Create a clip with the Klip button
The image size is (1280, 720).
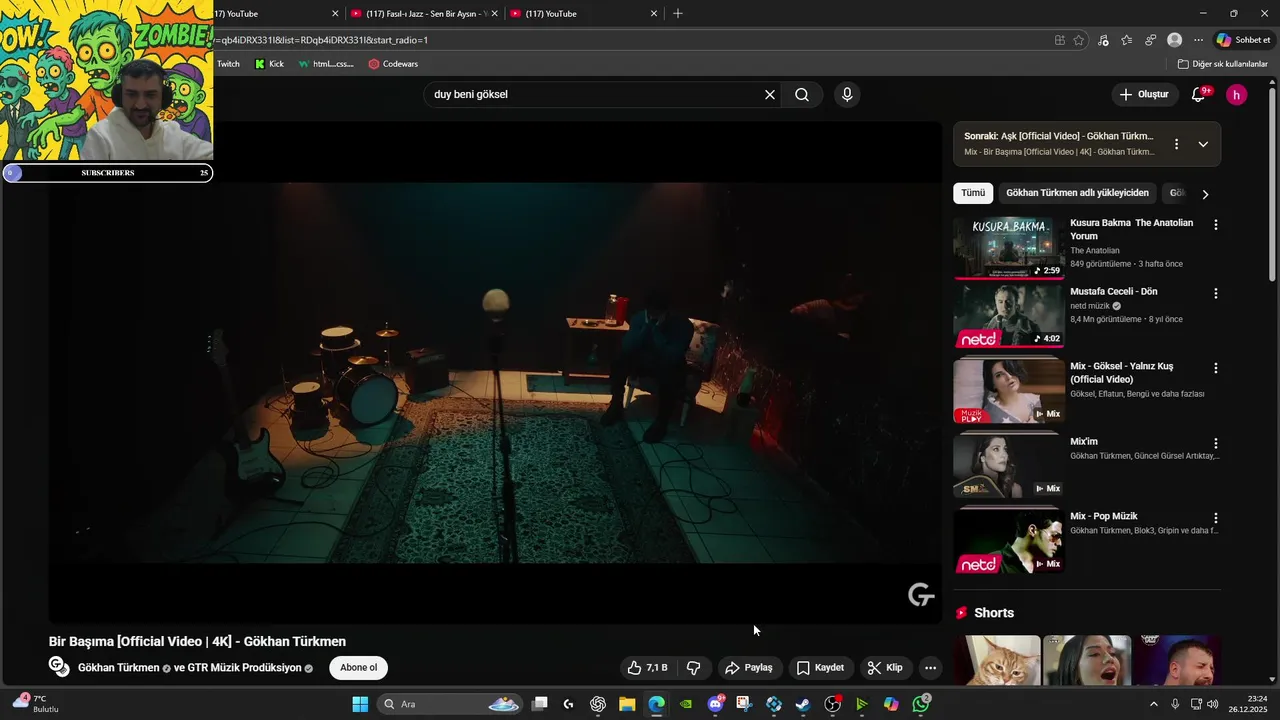pyautogui.click(x=885, y=668)
